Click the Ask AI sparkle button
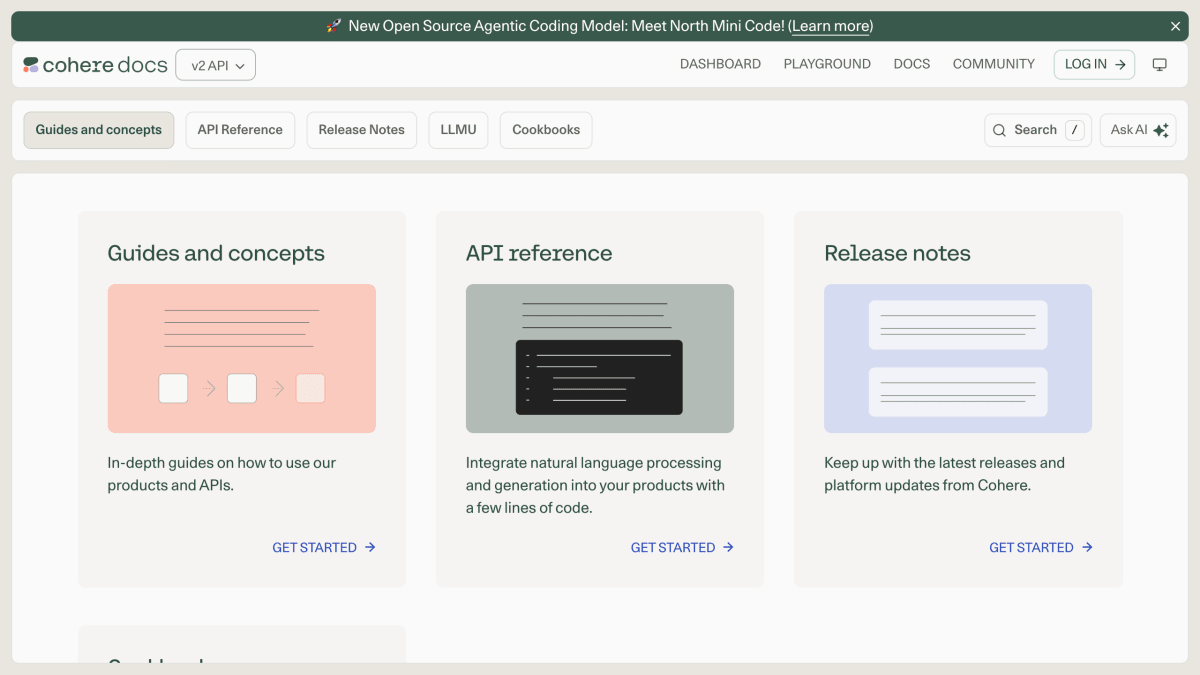Screen dimensions: 1200x675 [x=1138, y=130]
